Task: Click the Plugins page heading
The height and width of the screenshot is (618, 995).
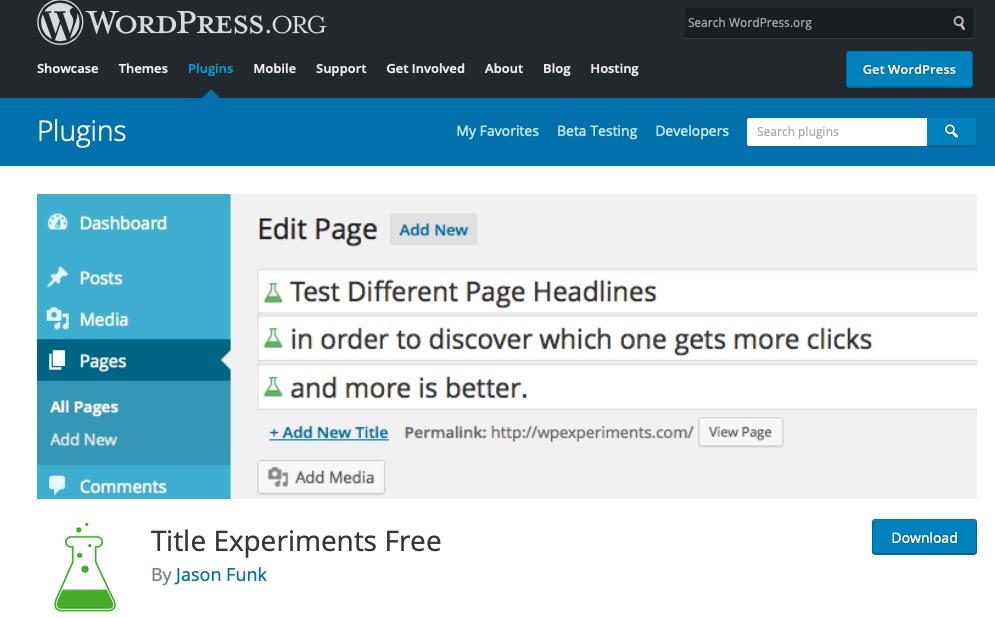Action: tap(82, 131)
